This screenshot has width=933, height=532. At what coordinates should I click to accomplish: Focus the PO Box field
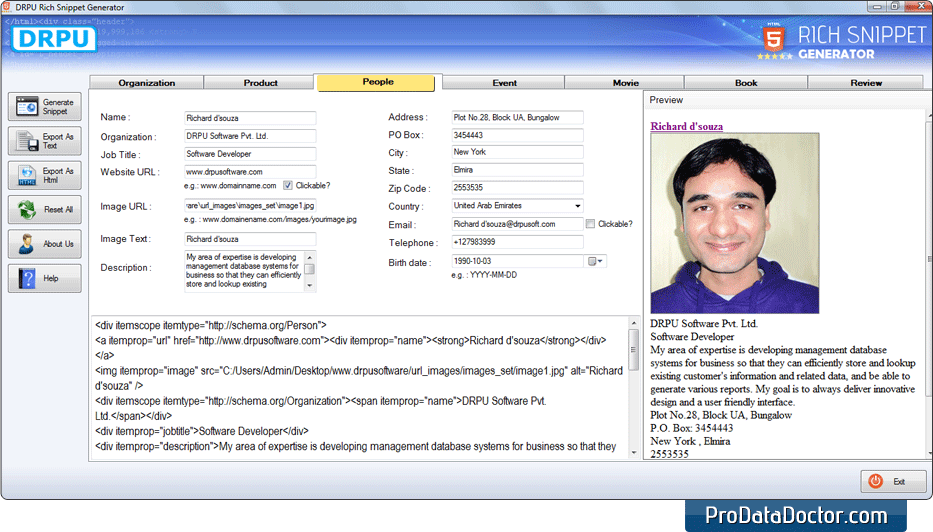517,135
